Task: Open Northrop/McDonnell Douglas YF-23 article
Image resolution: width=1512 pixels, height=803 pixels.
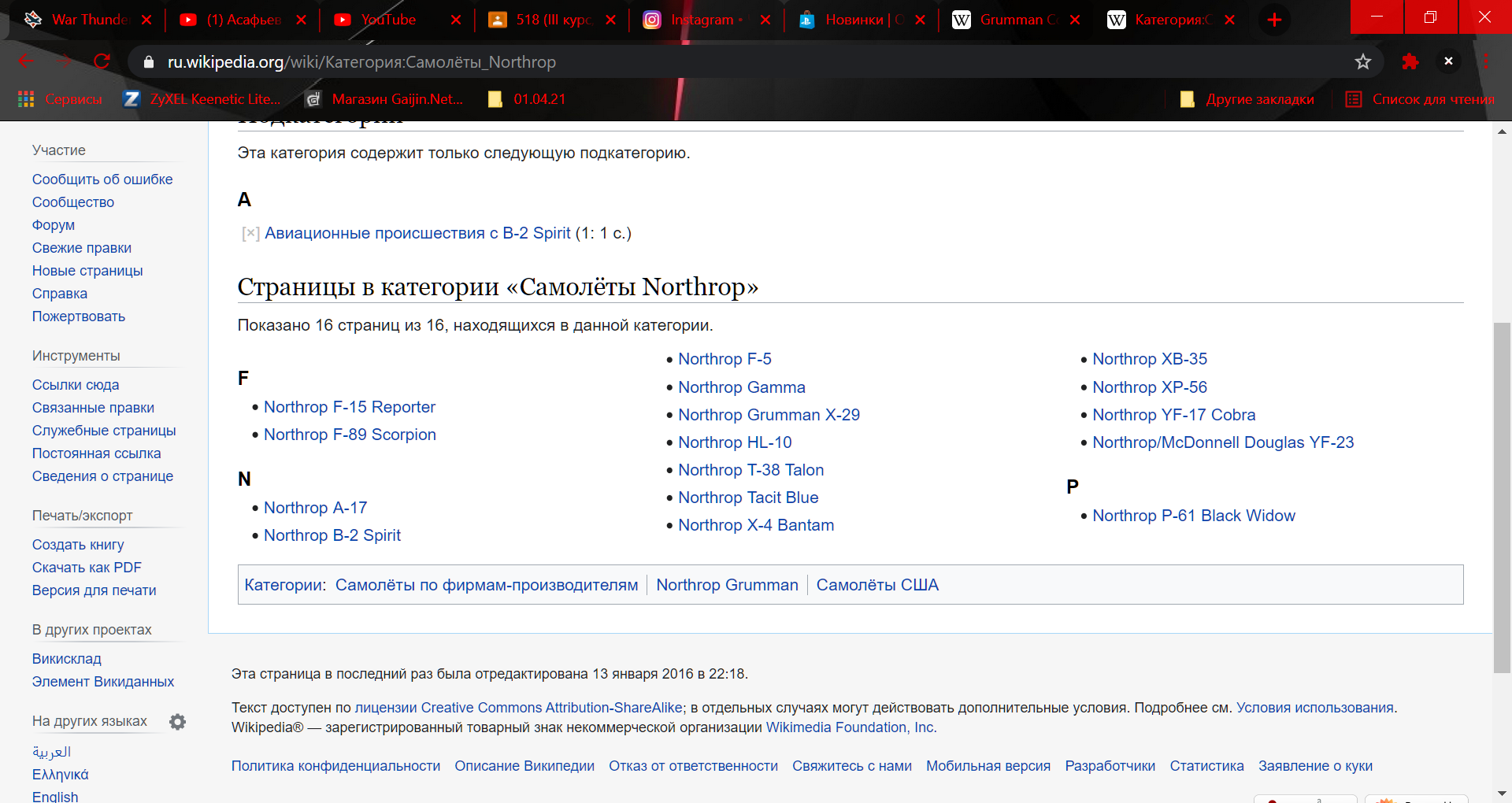Action: 1223,442
